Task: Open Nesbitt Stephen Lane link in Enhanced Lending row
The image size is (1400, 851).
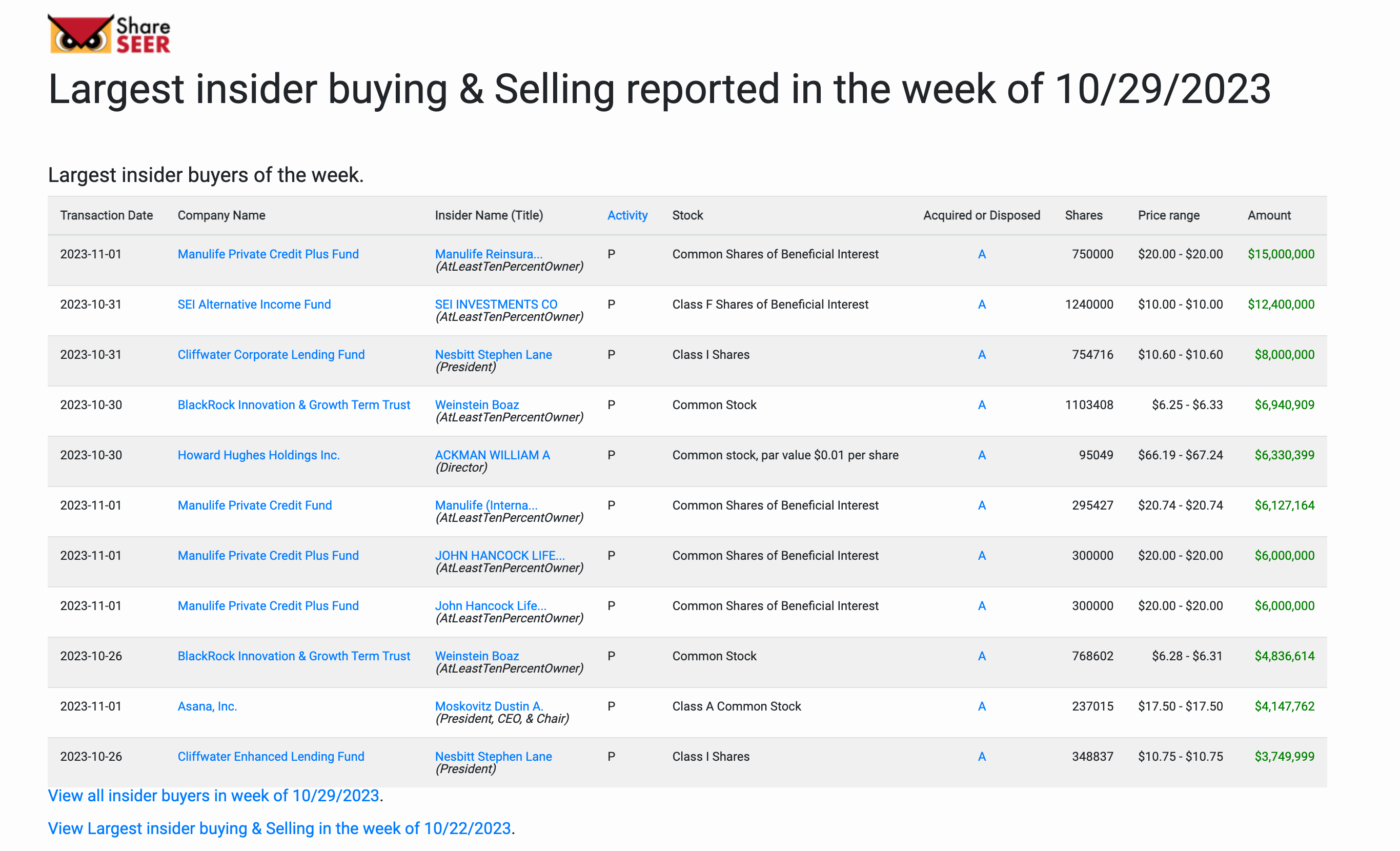Action: [493, 756]
